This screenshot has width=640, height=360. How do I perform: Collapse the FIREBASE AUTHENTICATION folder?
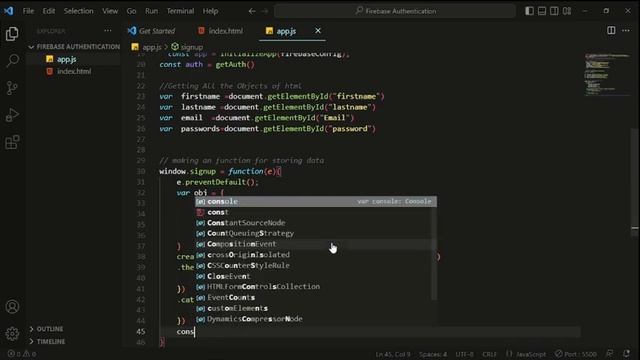tap(74, 47)
